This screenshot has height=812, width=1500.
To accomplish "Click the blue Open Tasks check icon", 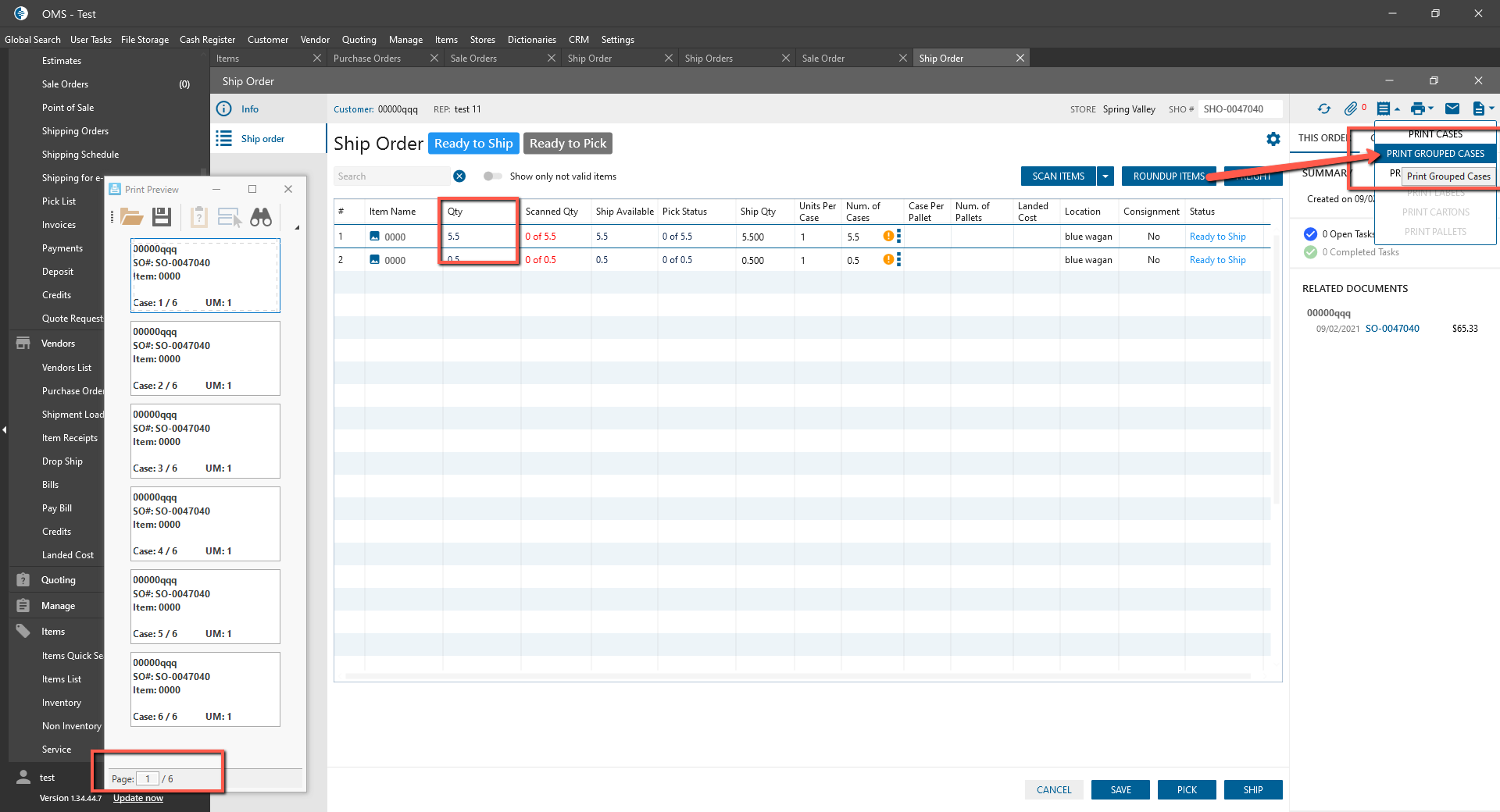I will pyautogui.click(x=1311, y=234).
